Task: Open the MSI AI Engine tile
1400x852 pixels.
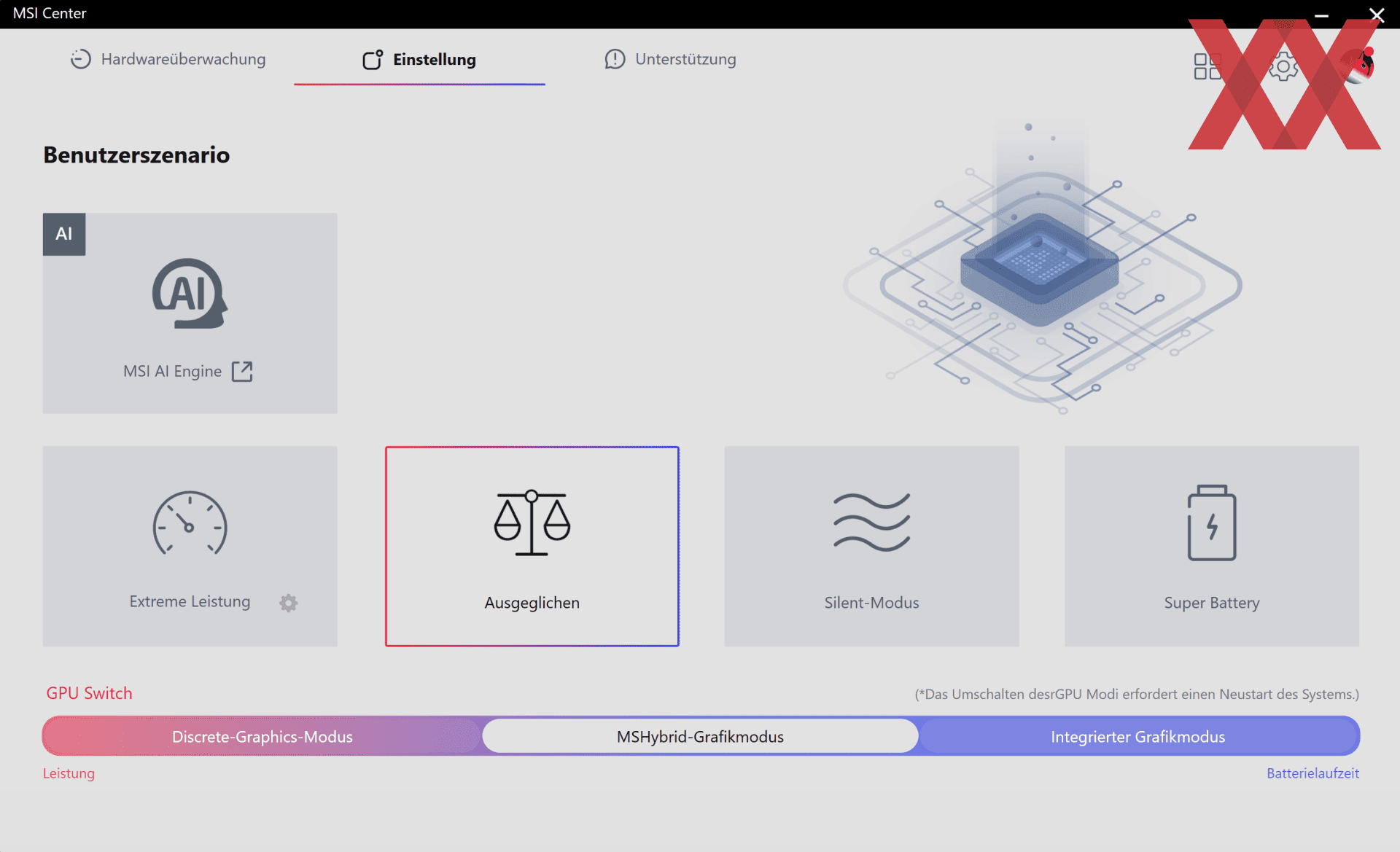Action: (190, 313)
